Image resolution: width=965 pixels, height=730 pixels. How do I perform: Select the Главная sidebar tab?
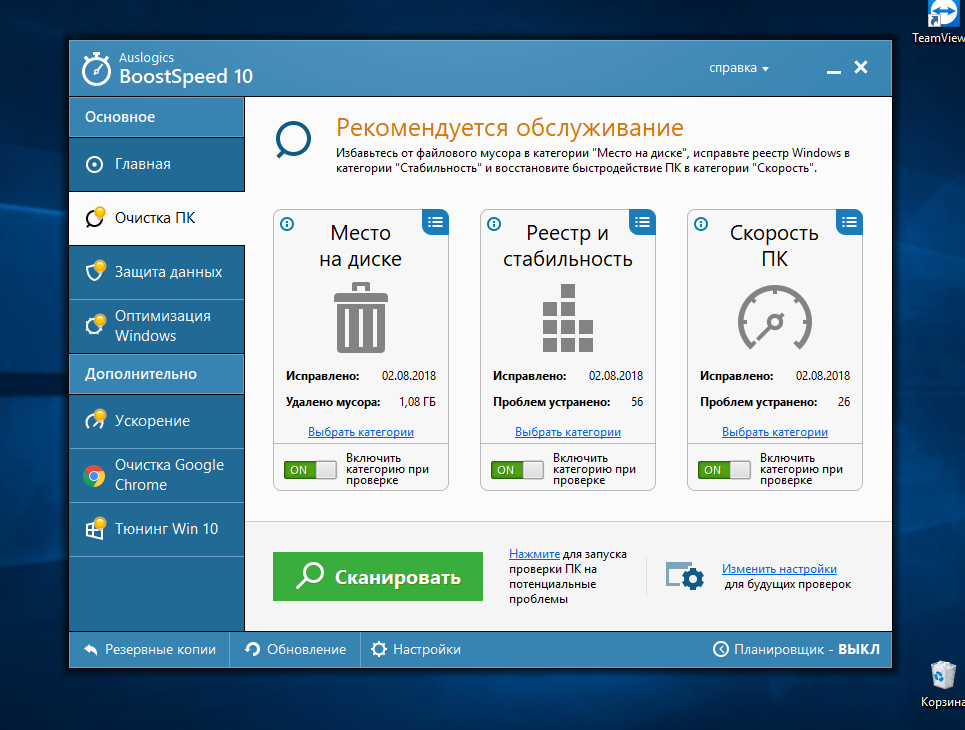coord(157,164)
